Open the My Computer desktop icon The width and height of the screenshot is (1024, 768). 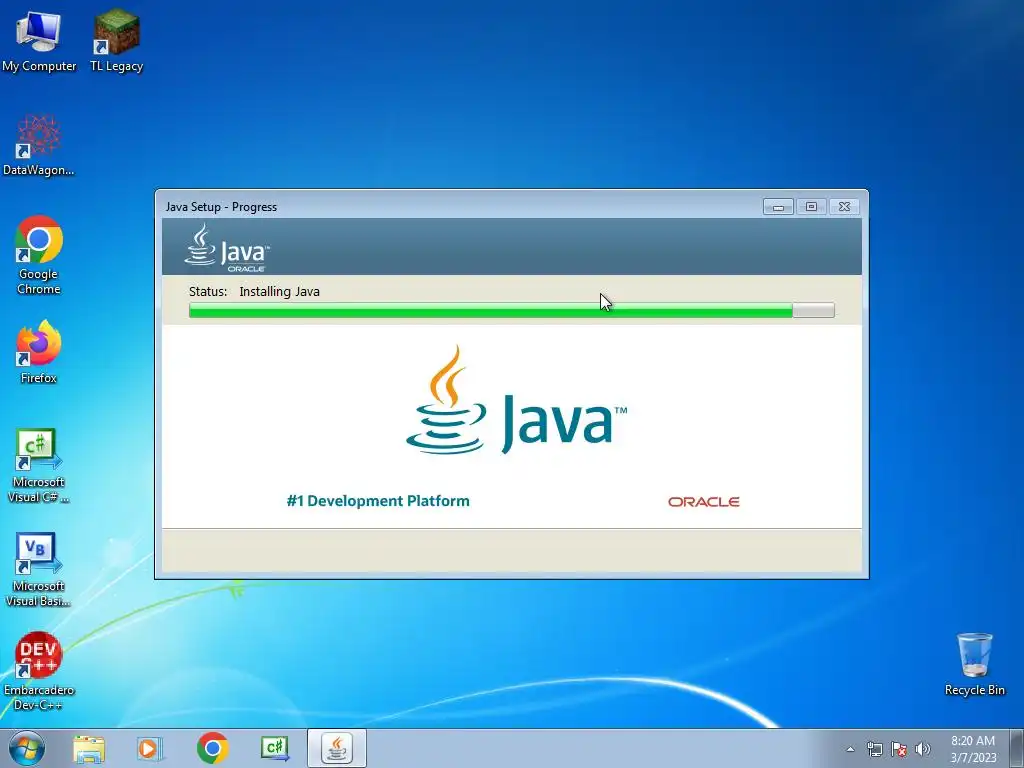click(x=39, y=41)
